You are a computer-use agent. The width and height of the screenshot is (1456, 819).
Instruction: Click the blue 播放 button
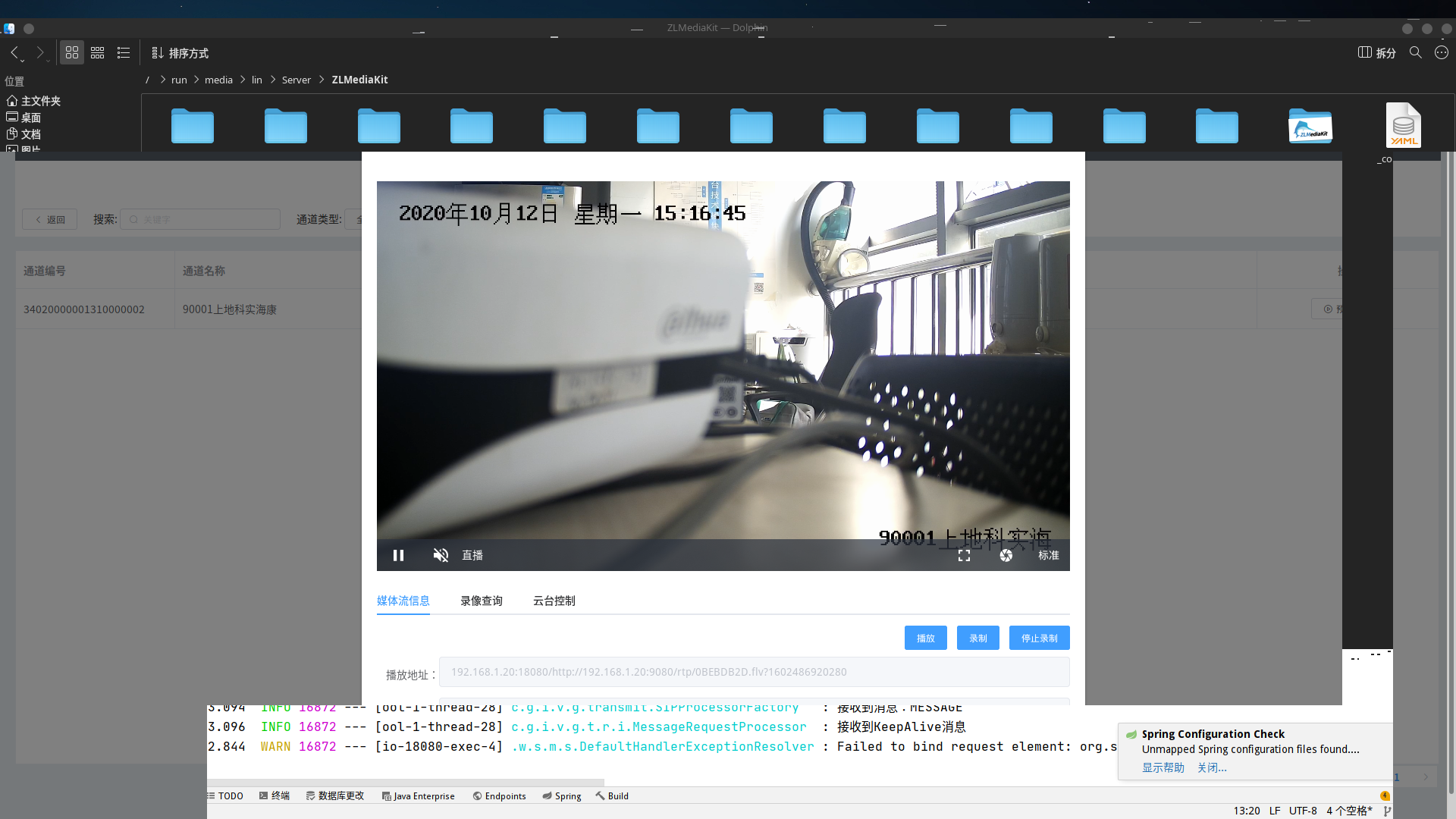tap(925, 638)
